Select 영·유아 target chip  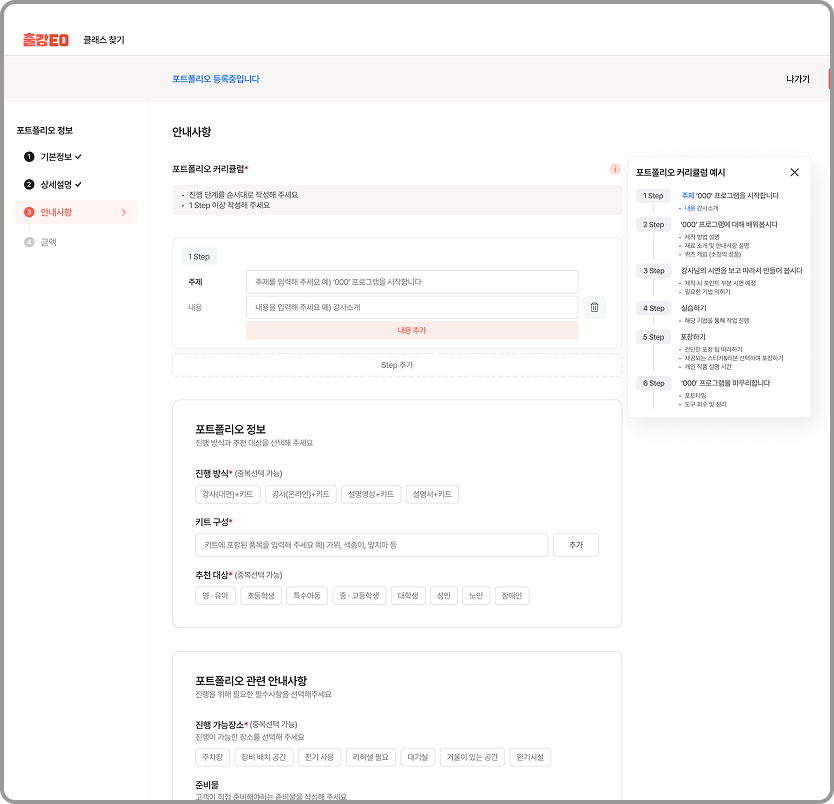click(x=215, y=596)
